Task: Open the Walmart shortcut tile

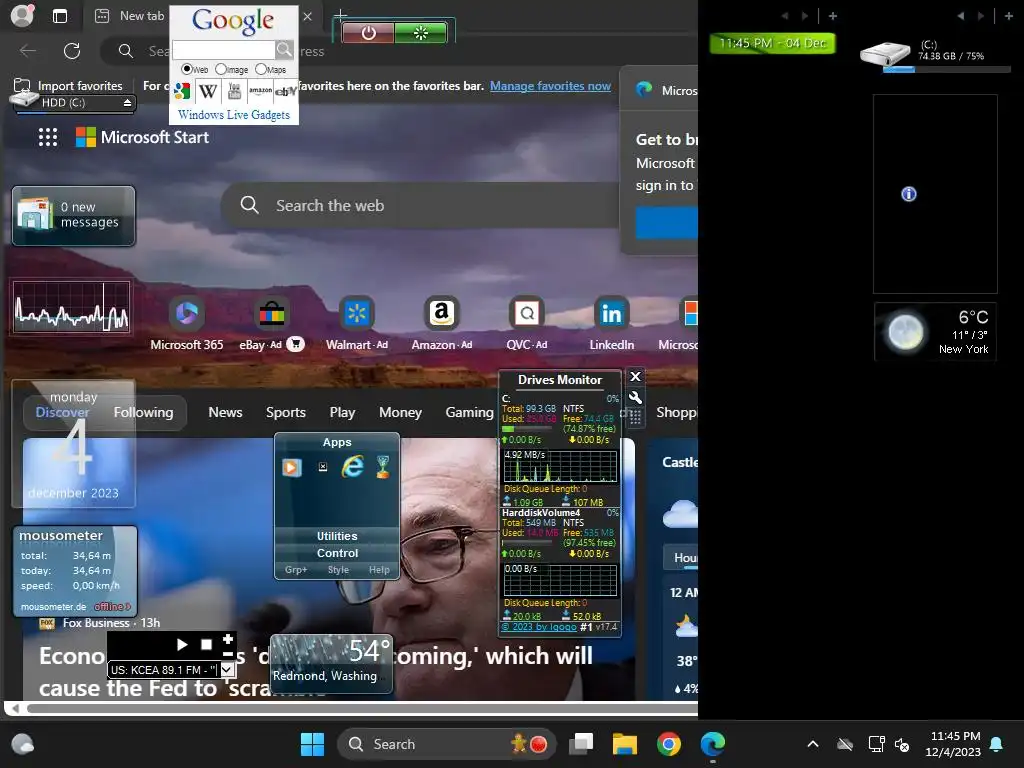Action: (x=357, y=323)
